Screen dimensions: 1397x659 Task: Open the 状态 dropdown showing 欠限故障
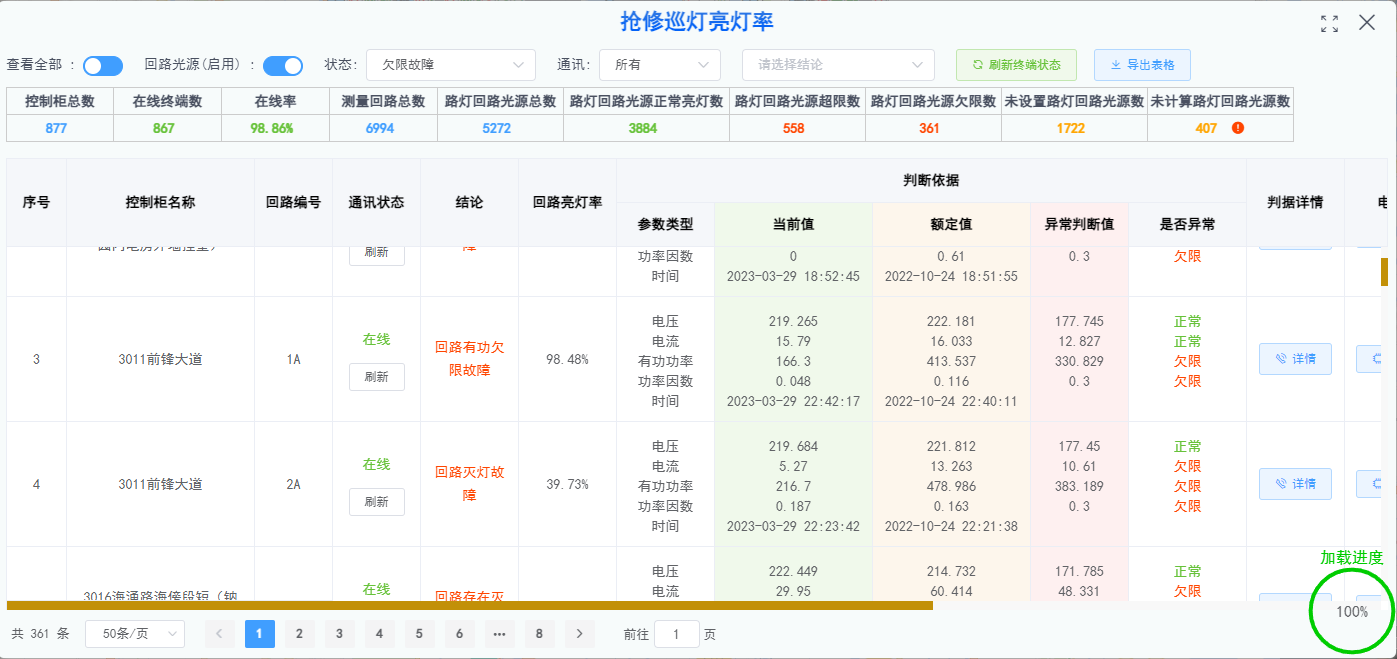coord(450,65)
